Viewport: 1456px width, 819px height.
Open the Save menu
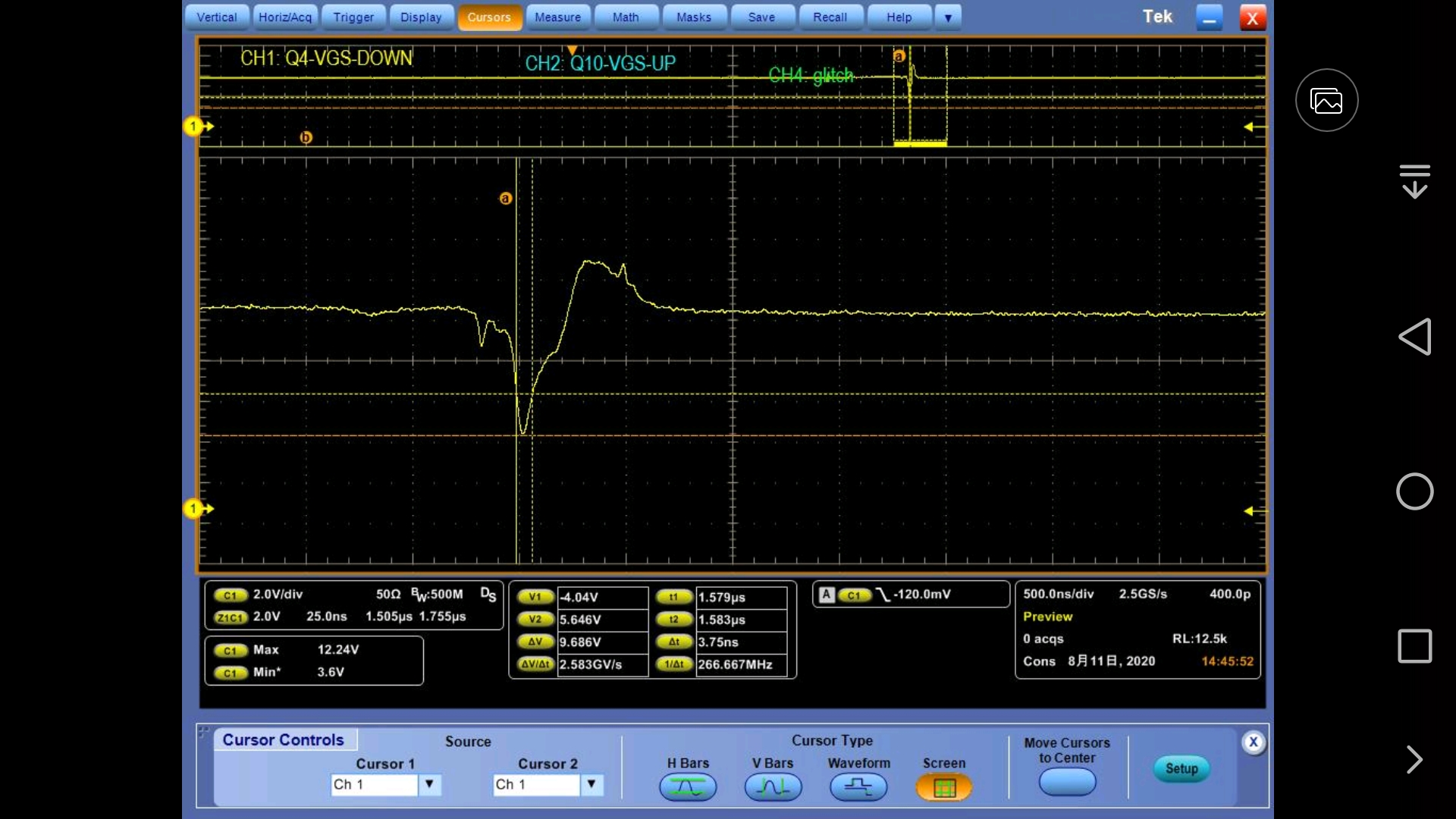tap(761, 17)
